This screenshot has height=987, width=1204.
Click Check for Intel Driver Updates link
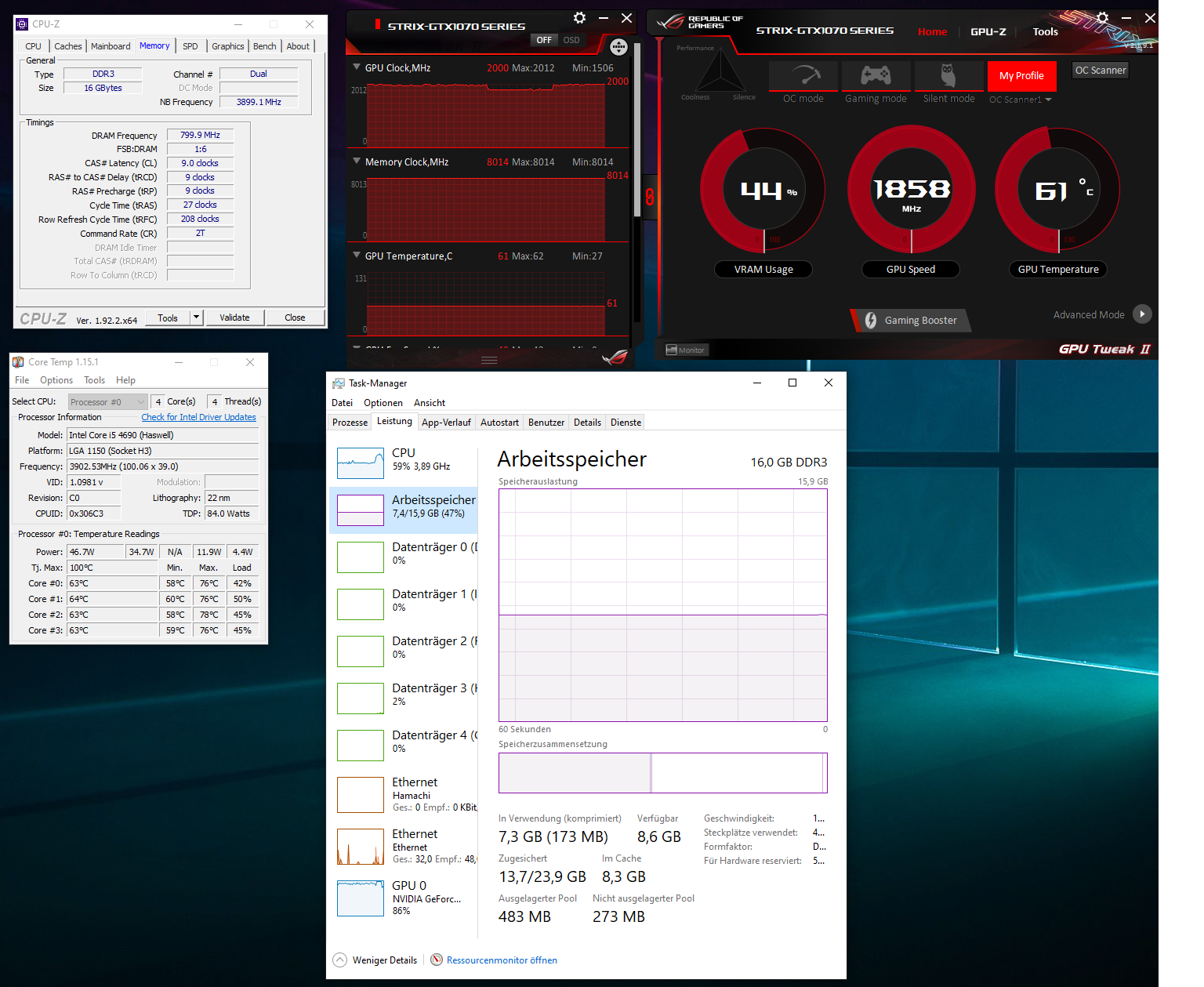point(198,417)
